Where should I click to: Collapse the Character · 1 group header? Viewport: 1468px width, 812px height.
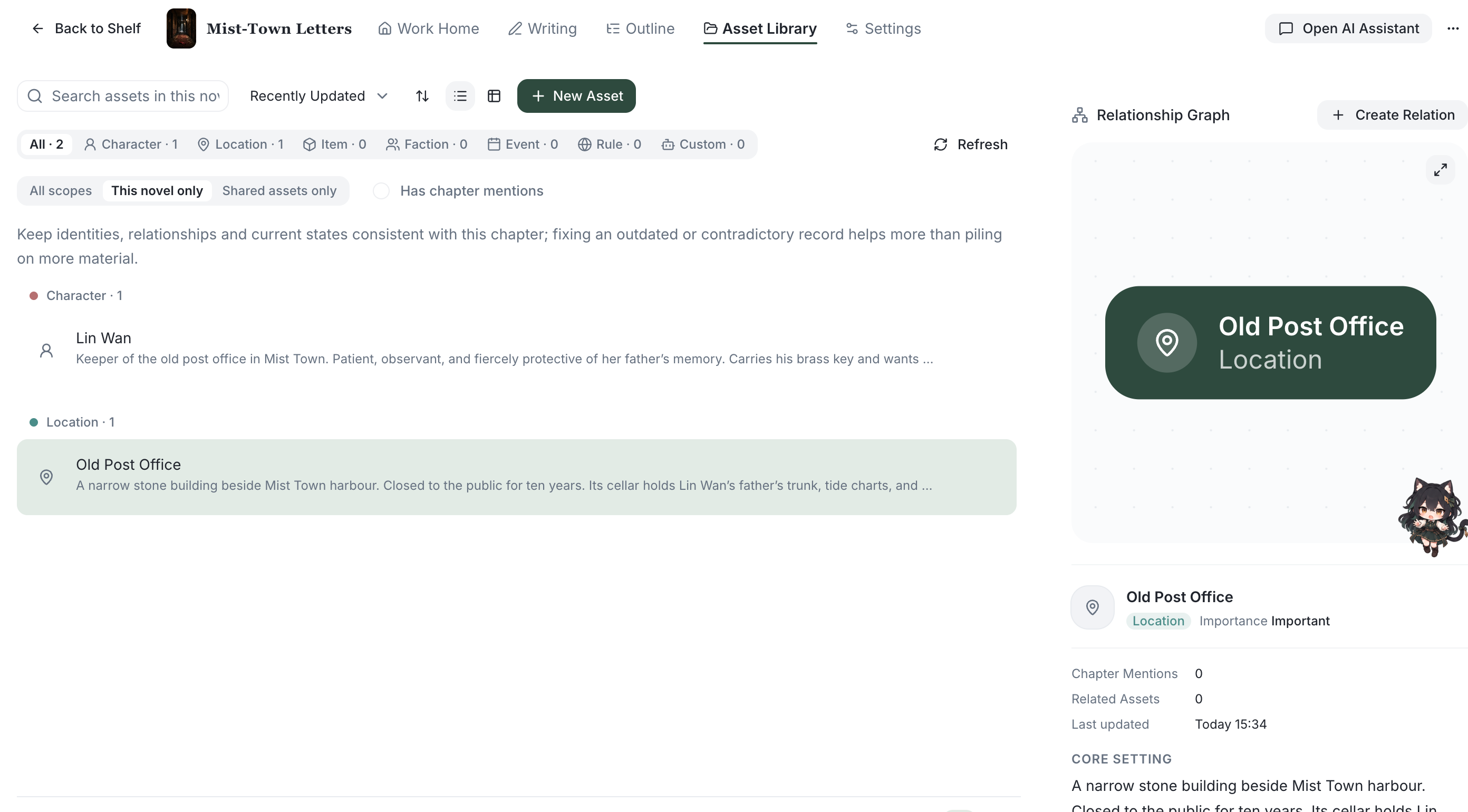[x=76, y=296]
